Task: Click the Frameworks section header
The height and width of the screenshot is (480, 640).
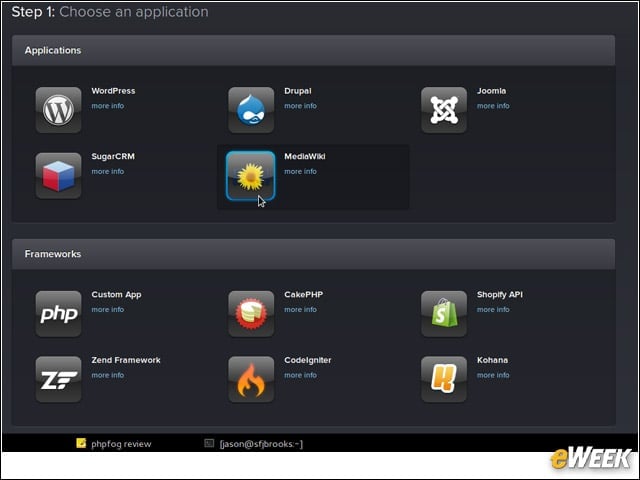Action: click(313, 254)
